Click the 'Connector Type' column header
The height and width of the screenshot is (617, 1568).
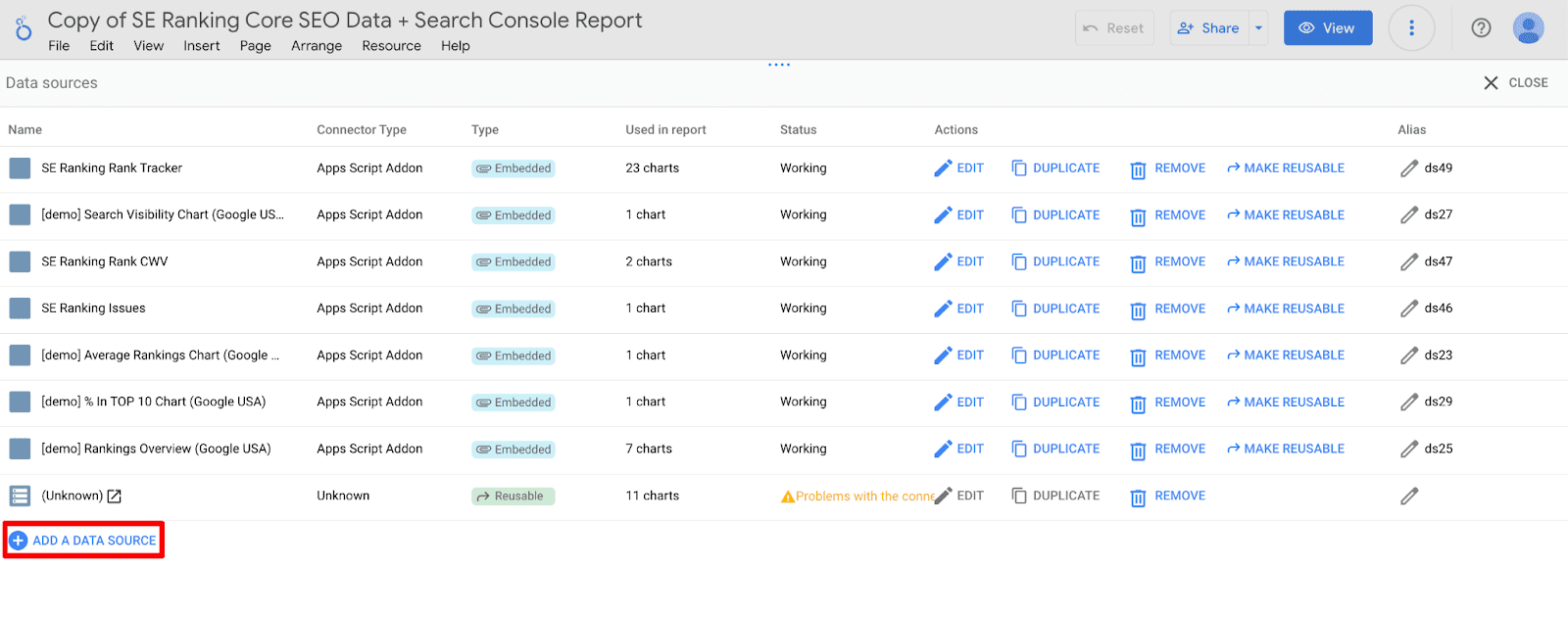[x=362, y=130]
